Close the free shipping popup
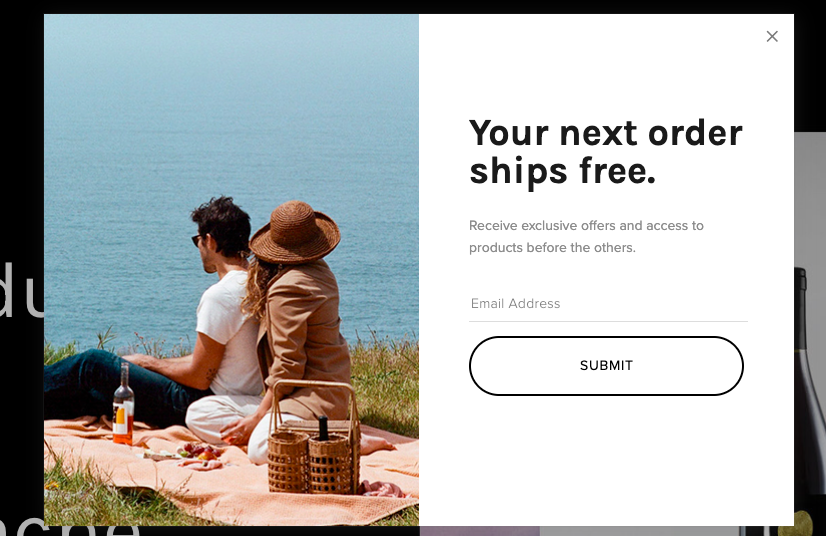The width and height of the screenshot is (826, 536). click(772, 36)
